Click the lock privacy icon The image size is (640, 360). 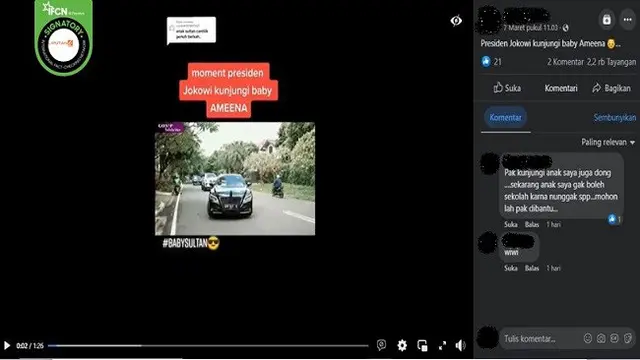[607, 19]
